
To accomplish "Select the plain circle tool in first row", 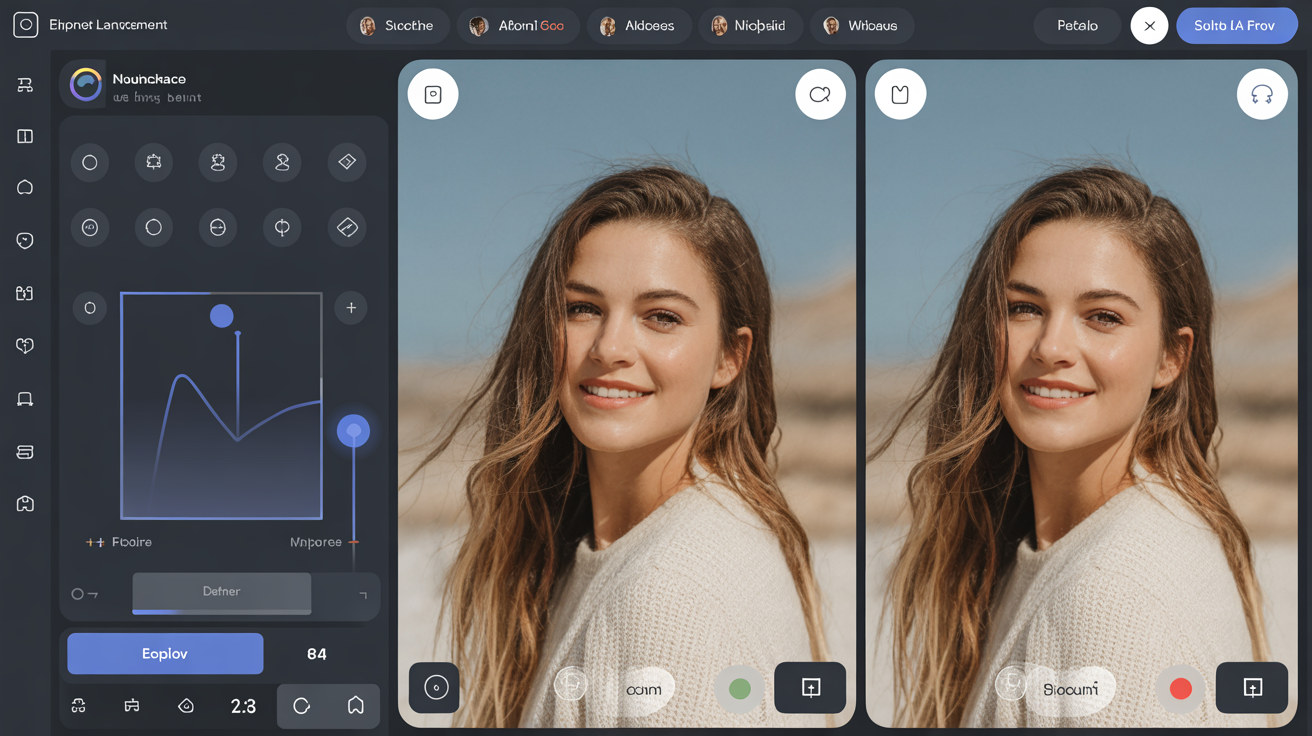I will 90,162.
